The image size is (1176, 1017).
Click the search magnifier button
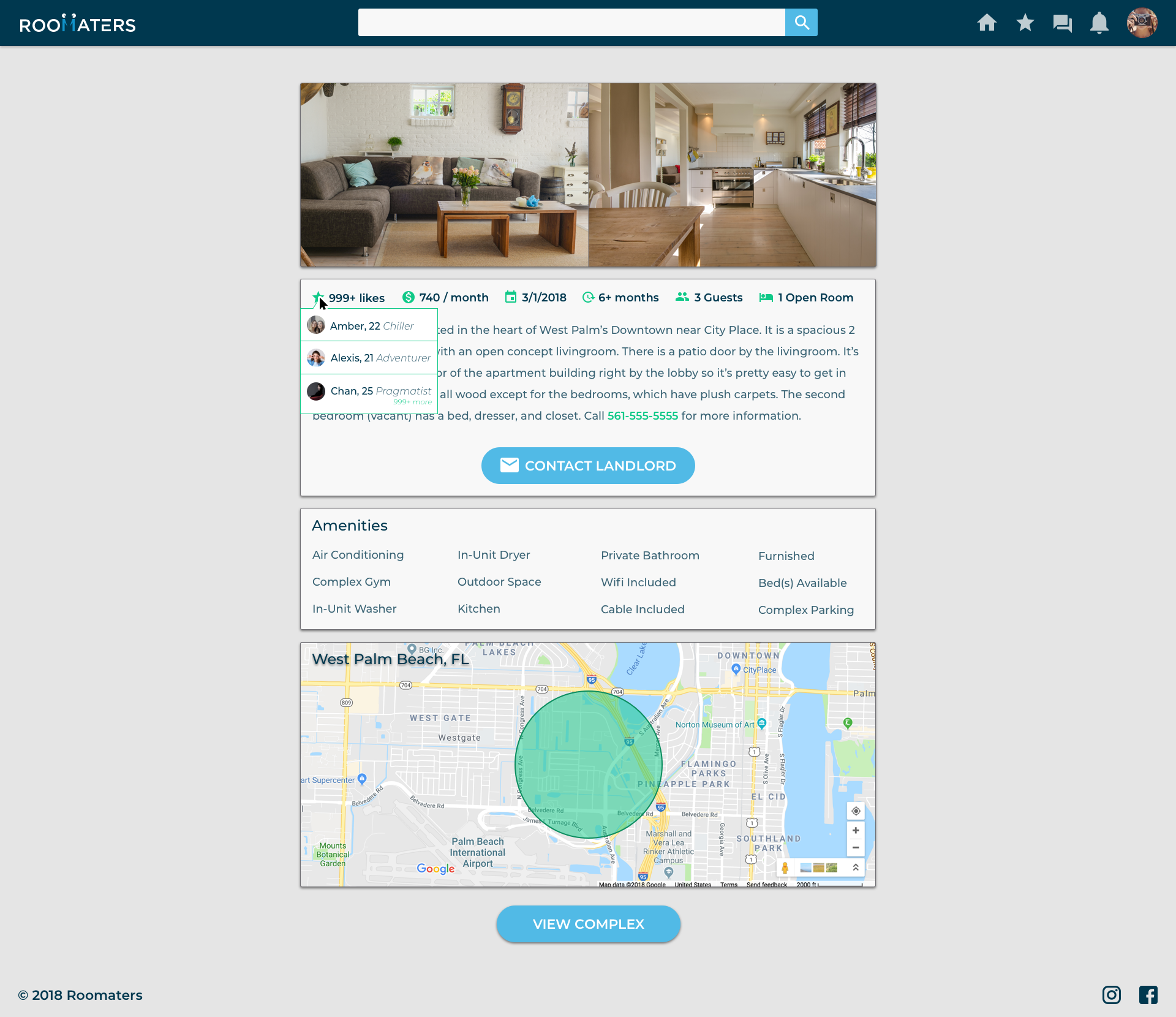pos(801,23)
